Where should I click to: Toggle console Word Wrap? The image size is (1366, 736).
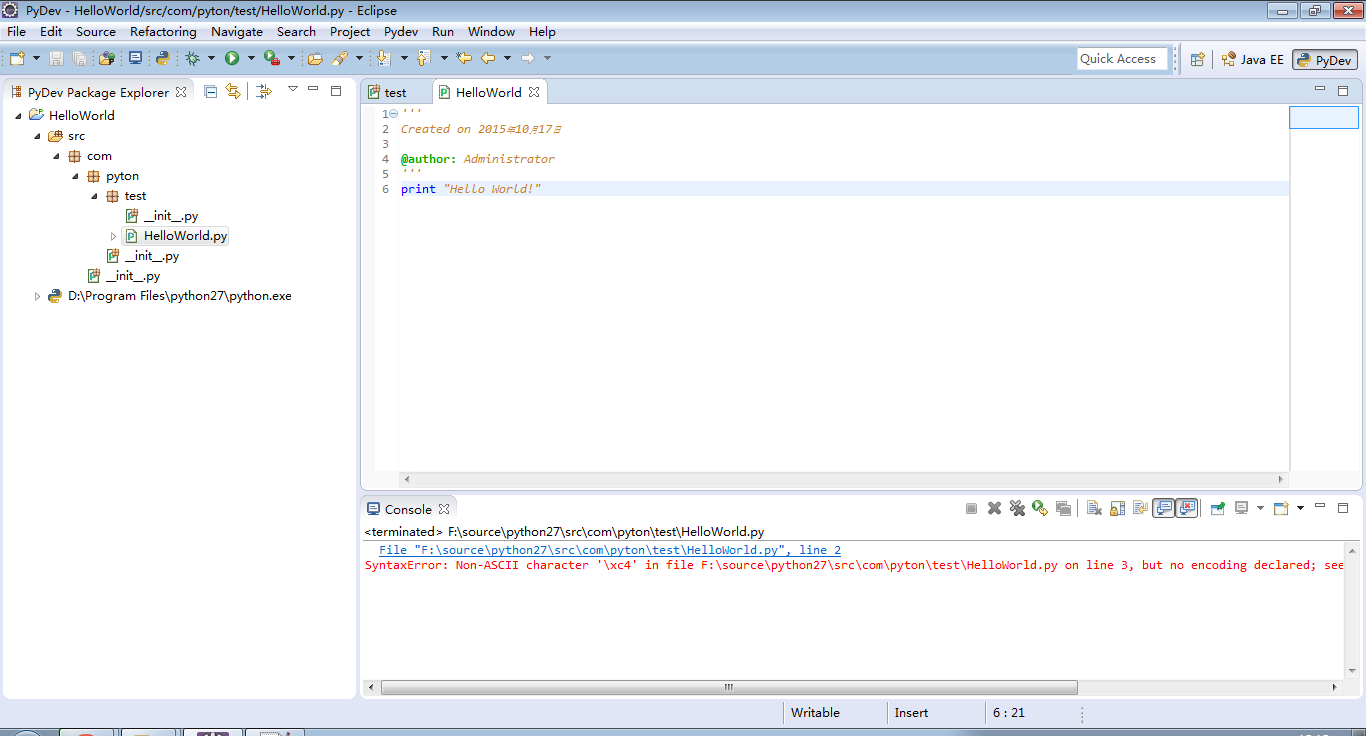click(1140, 508)
